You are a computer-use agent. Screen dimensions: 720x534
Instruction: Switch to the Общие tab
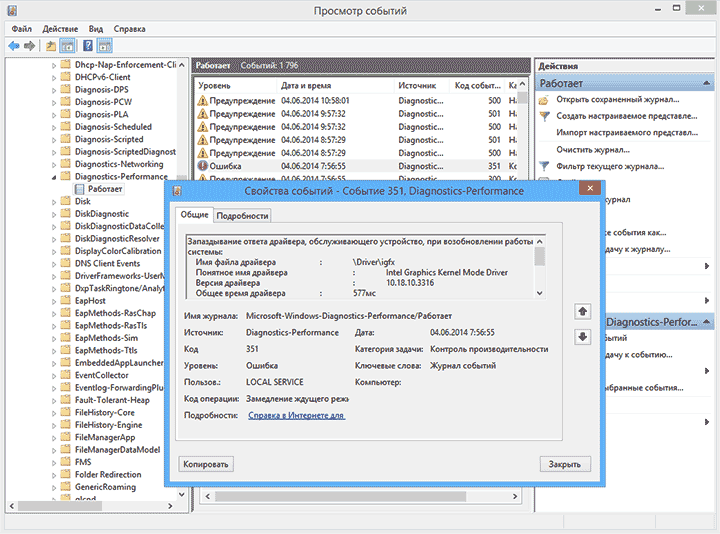point(194,214)
